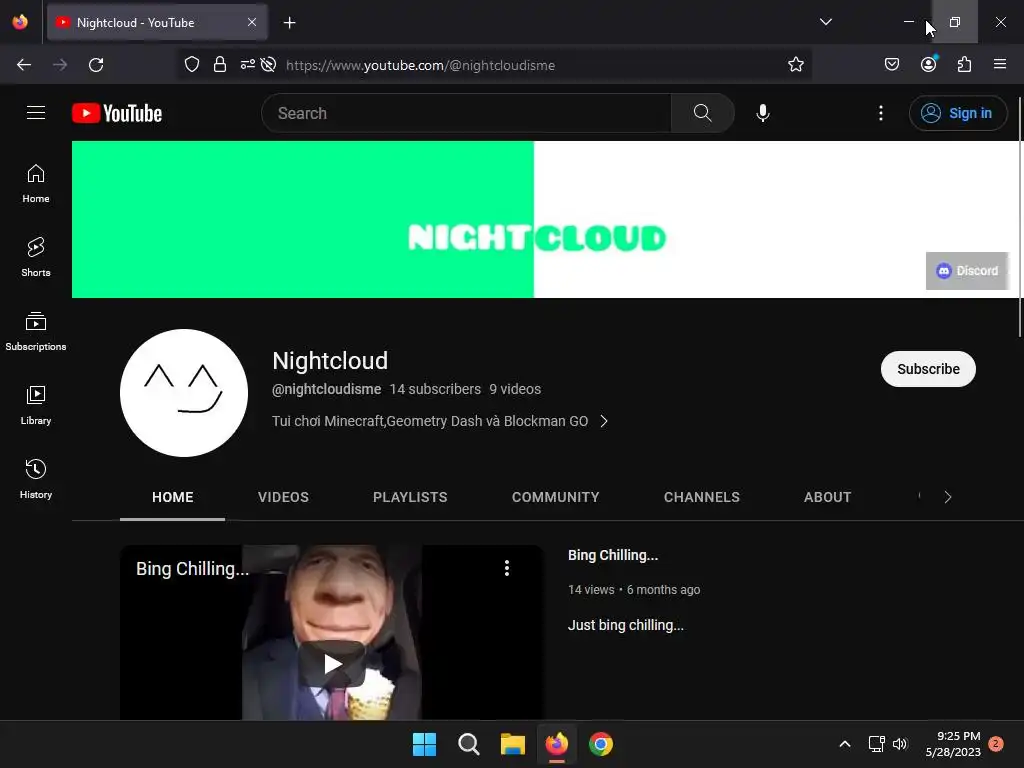The image size is (1024, 768).
Task: Open the Firefox extensions menu
Action: point(965,64)
